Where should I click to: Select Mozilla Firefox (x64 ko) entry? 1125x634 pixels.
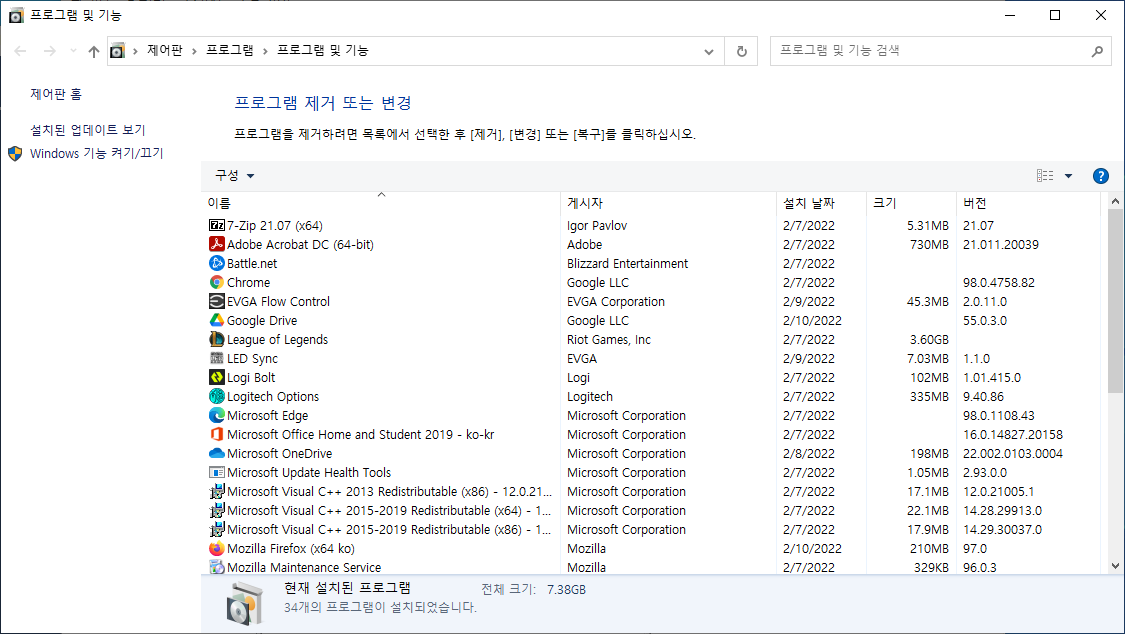[x=291, y=549]
